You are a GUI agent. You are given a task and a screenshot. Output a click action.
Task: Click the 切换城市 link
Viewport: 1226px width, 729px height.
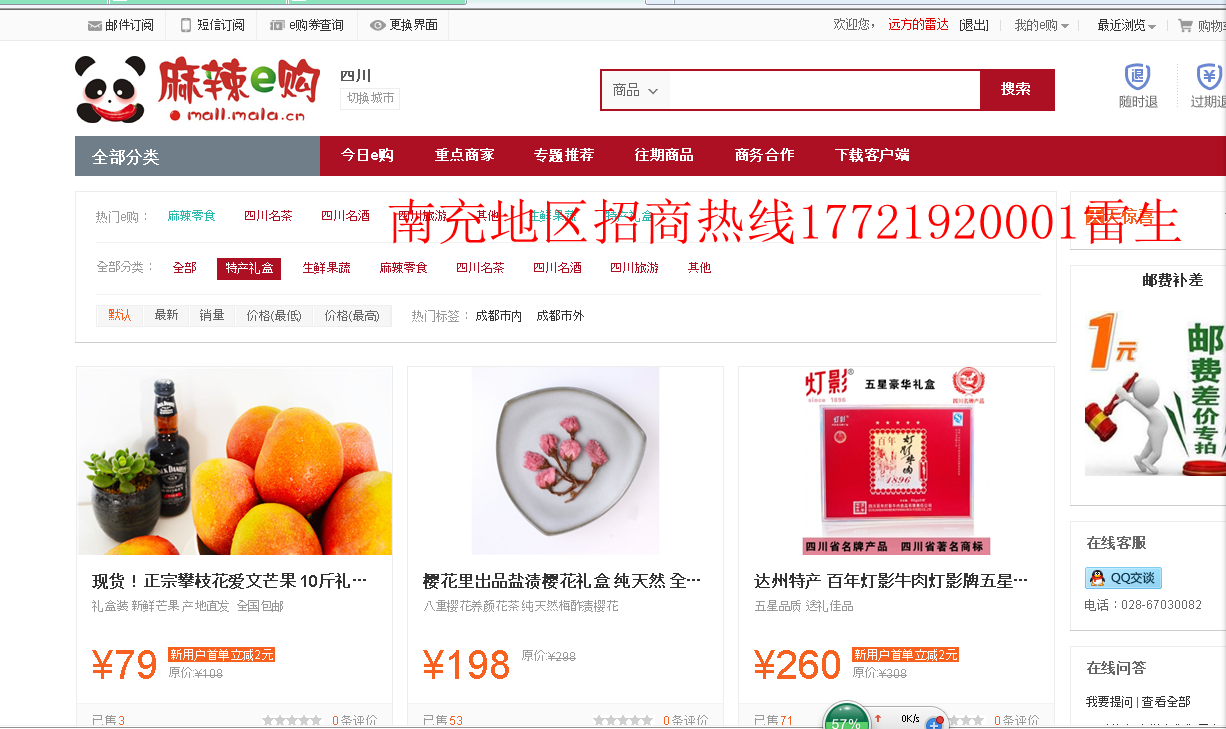coord(370,98)
